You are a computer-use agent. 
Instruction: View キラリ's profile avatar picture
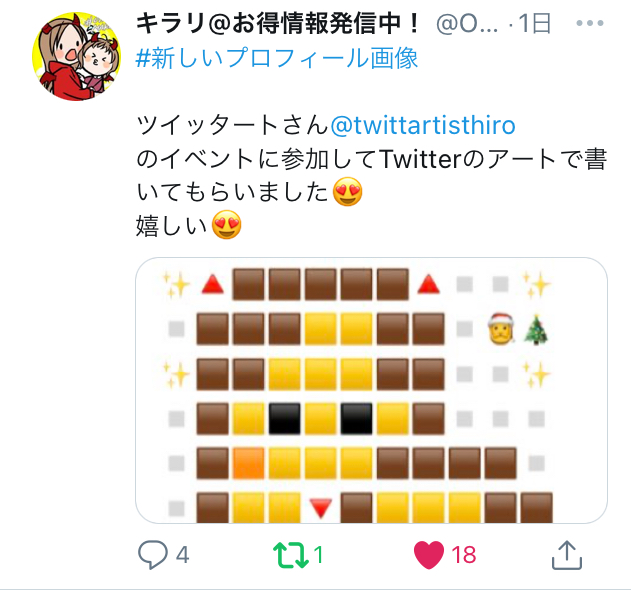click(76, 56)
